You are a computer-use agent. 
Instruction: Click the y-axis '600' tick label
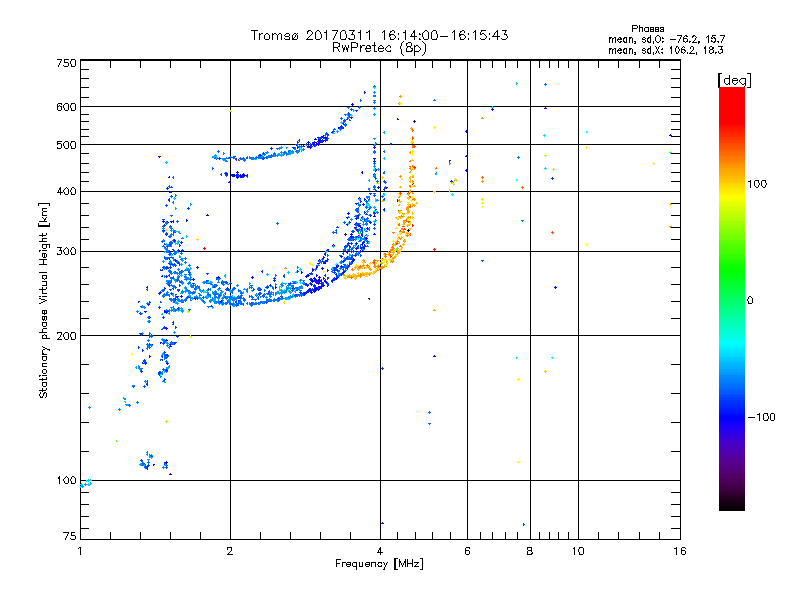point(67,107)
